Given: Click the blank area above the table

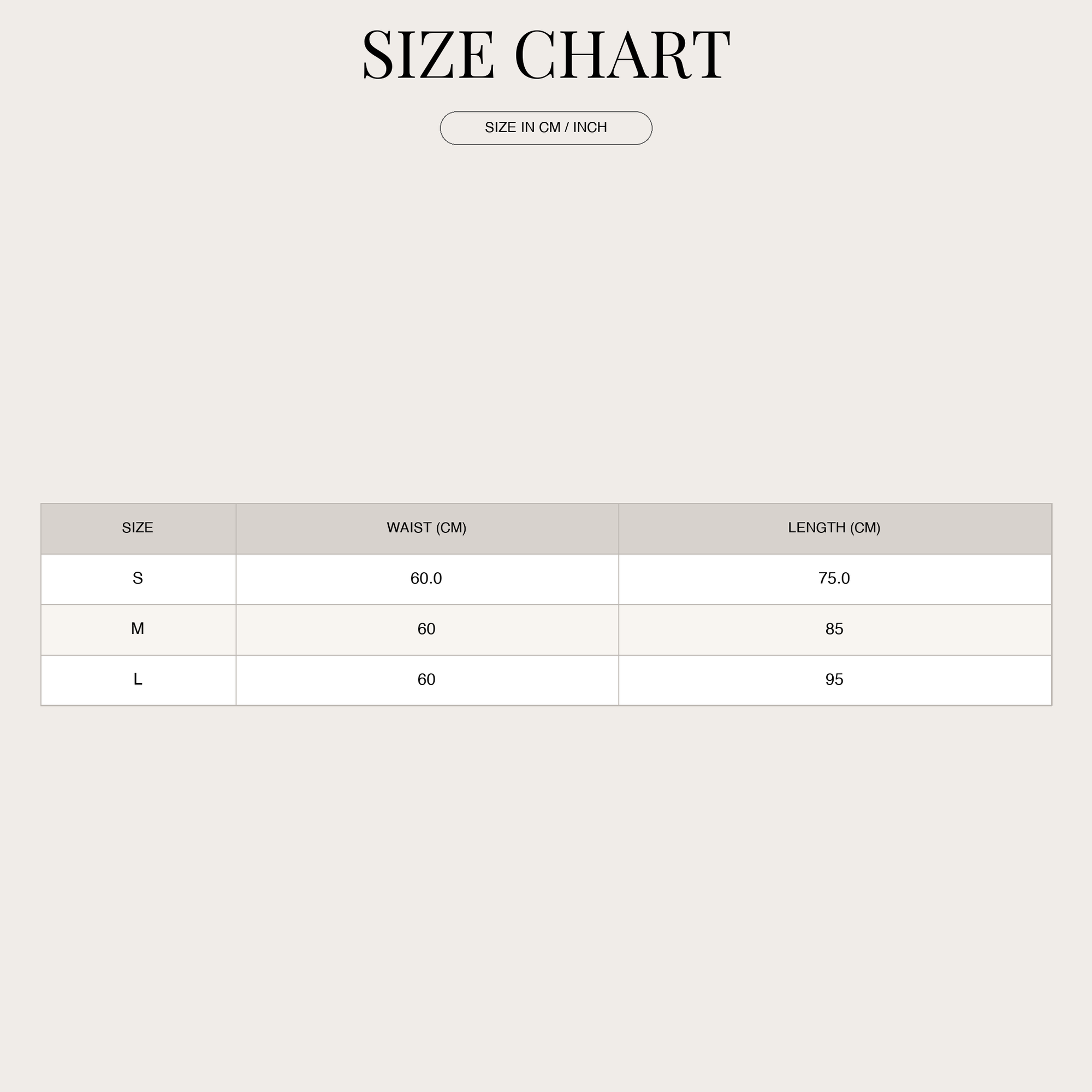Looking at the screenshot, I should (x=546, y=322).
